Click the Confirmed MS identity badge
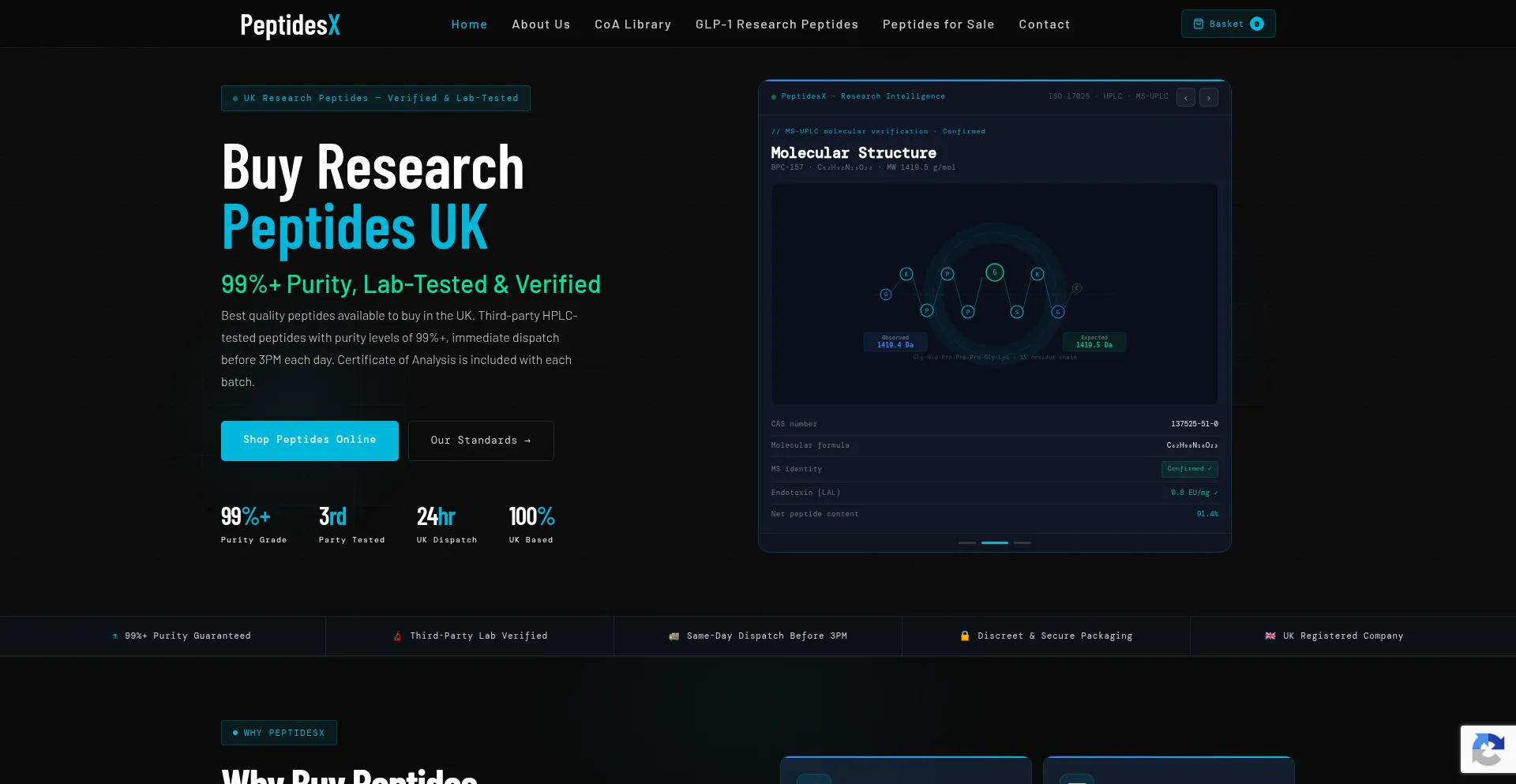1516x784 pixels. [x=1189, y=469]
